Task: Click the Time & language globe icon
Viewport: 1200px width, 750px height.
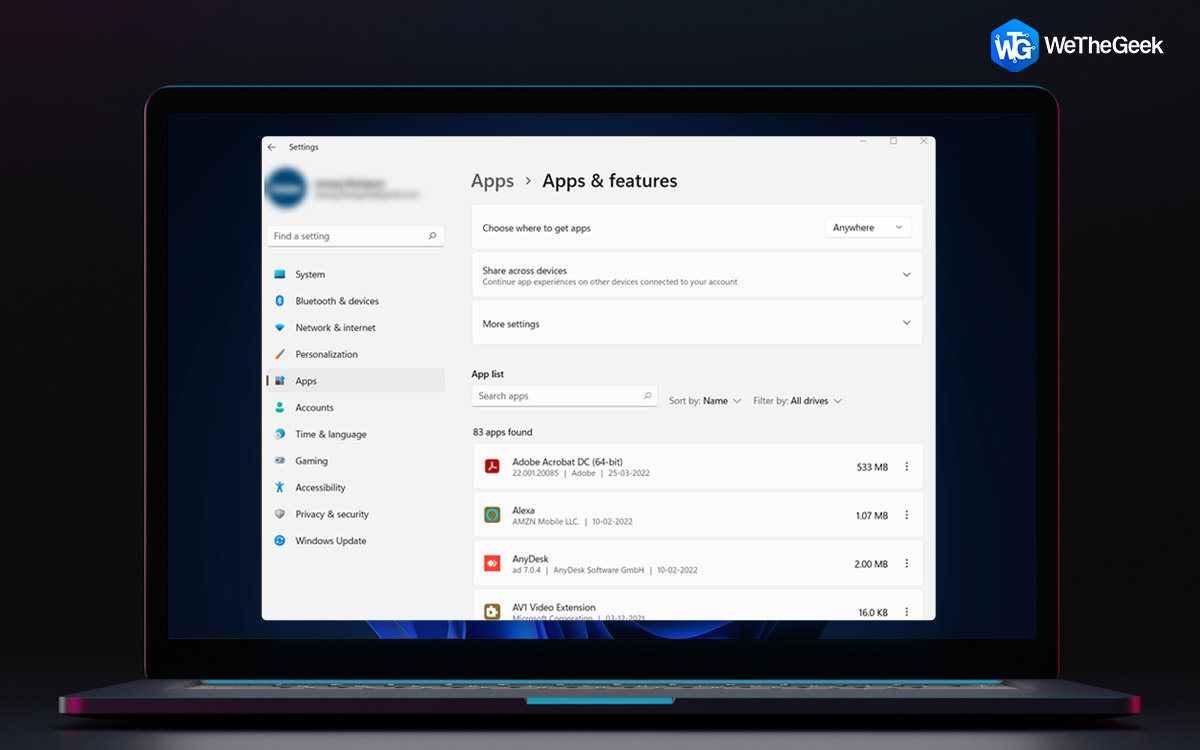Action: tap(280, 434)
